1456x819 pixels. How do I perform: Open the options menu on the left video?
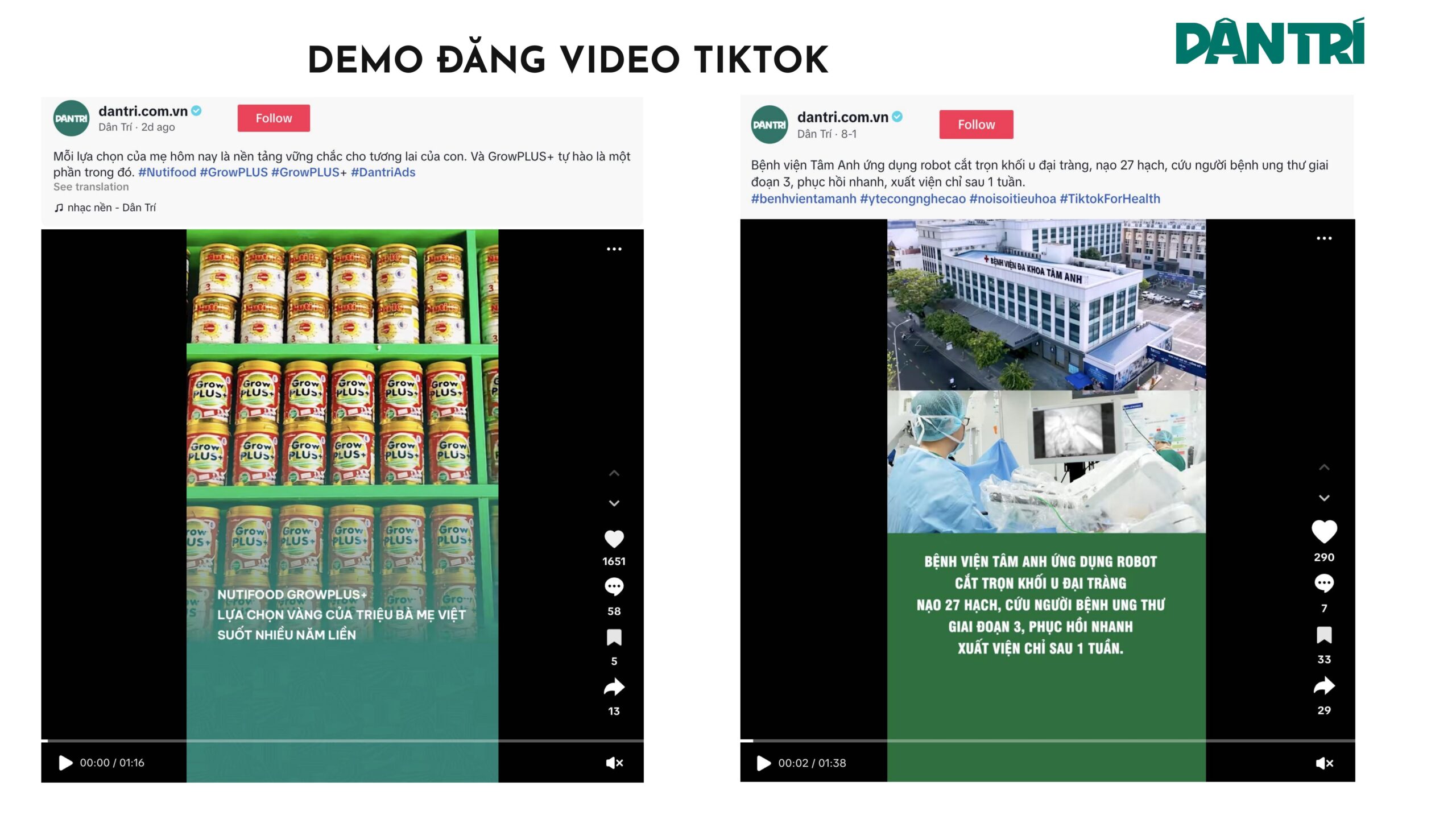click(x=614, y=248)
